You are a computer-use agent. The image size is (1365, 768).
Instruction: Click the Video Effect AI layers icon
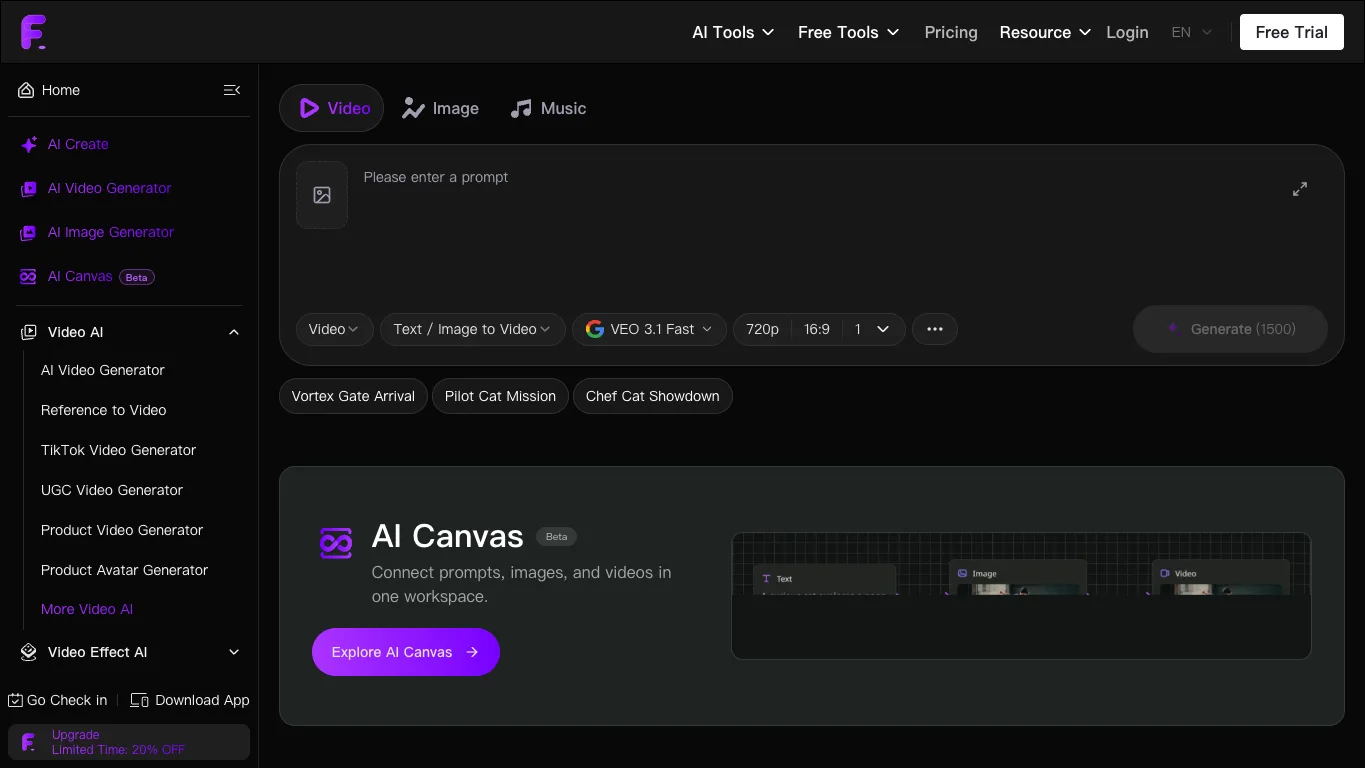[29, 652]
